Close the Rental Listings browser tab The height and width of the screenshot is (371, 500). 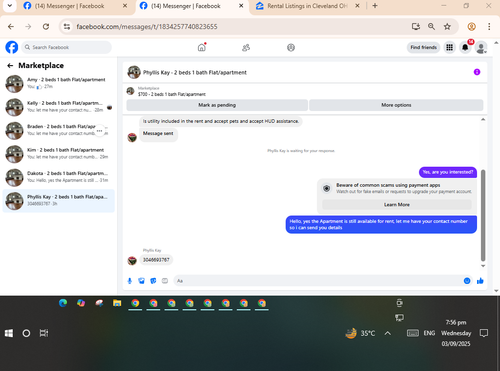(x=357, y=6)
